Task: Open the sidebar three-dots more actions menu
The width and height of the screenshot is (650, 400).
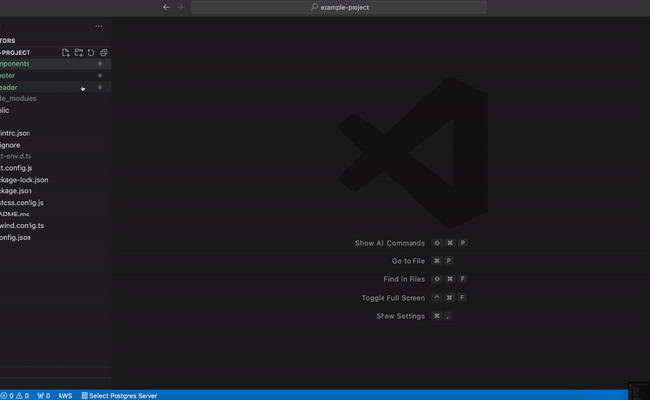Action: click(x=99, y=26)
